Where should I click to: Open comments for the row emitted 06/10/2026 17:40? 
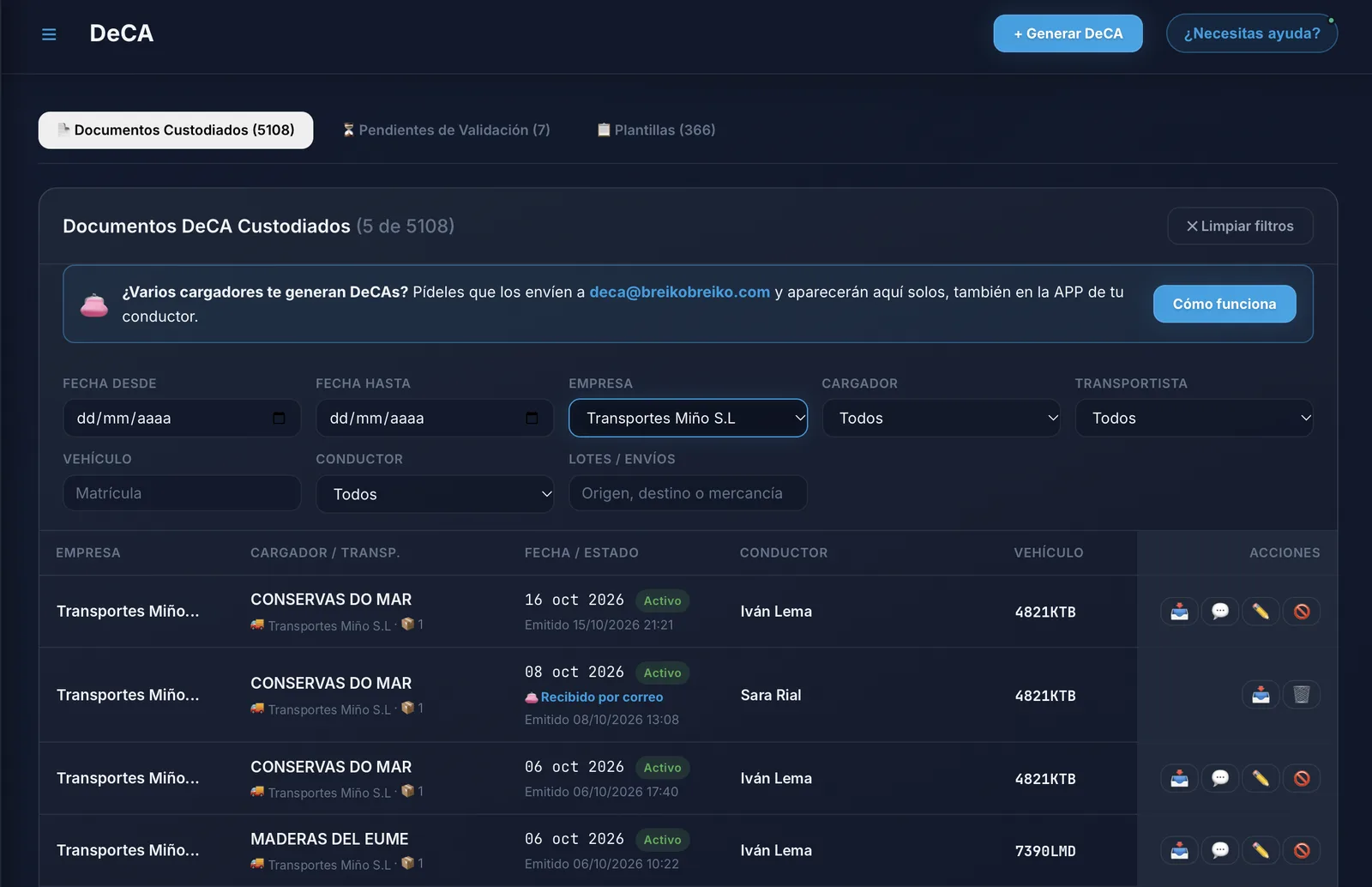pyautogui.click(x=1220, y=778)
